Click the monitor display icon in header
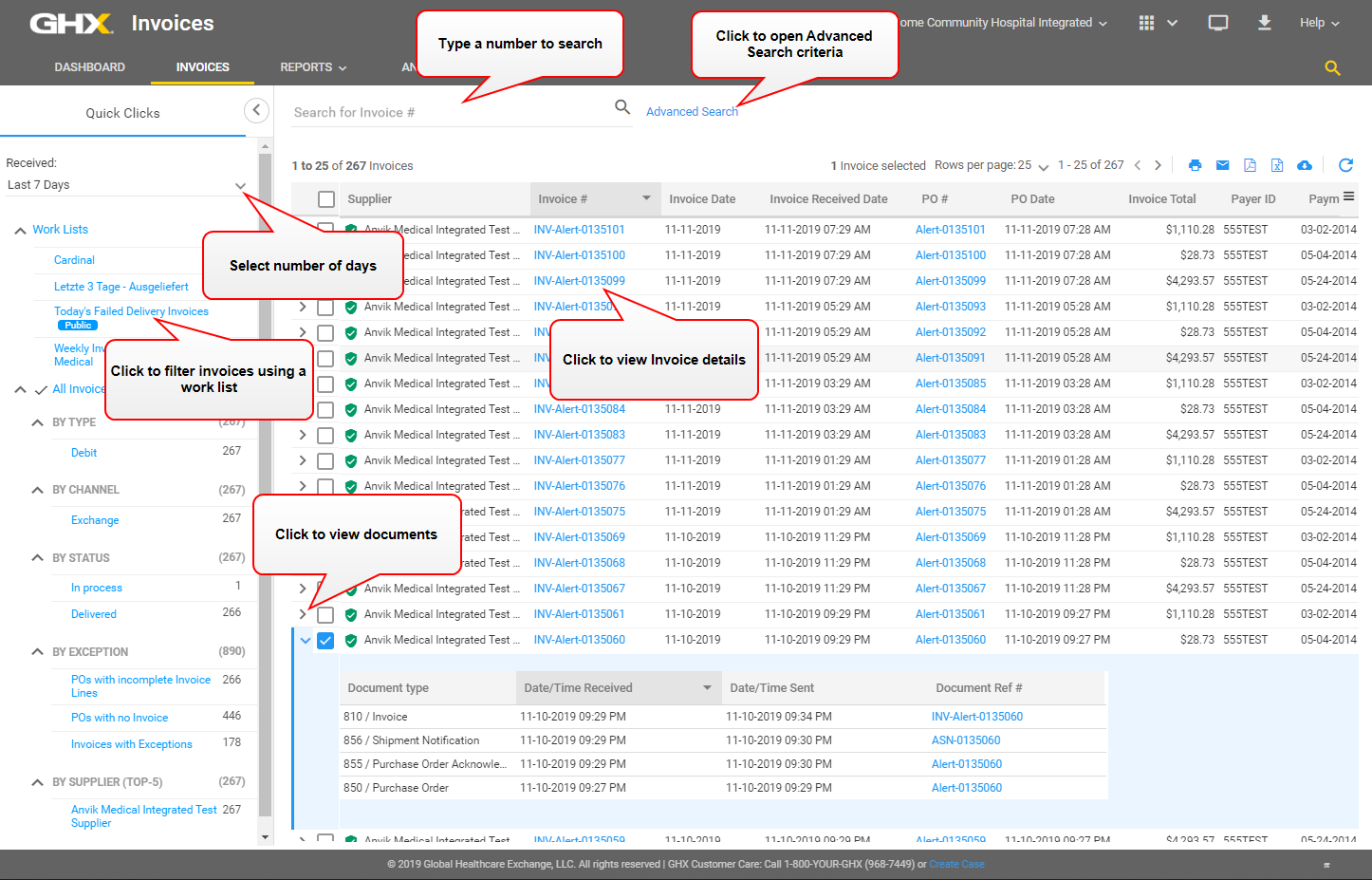Viewport: 1372px width, 880px height. pos(1218,23)
